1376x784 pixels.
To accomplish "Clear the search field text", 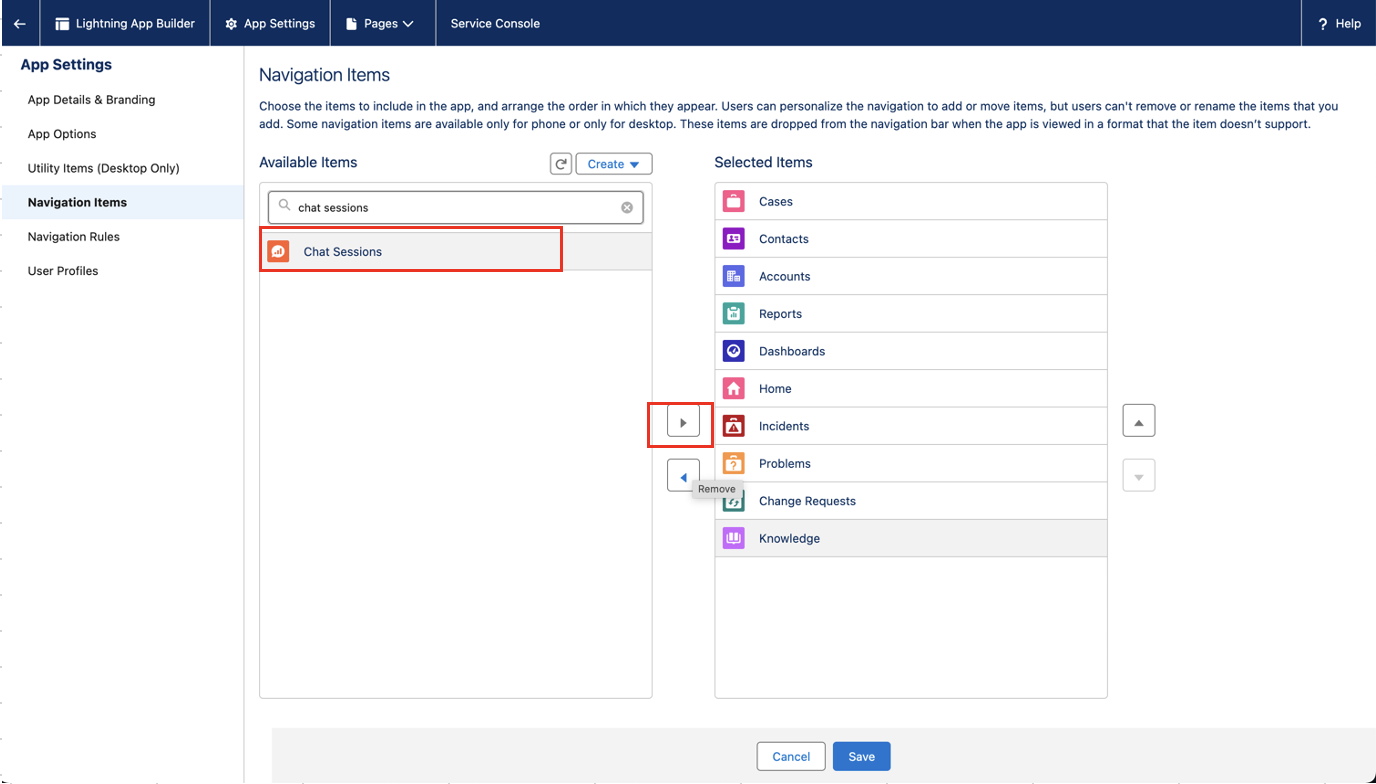I will 627,208.
